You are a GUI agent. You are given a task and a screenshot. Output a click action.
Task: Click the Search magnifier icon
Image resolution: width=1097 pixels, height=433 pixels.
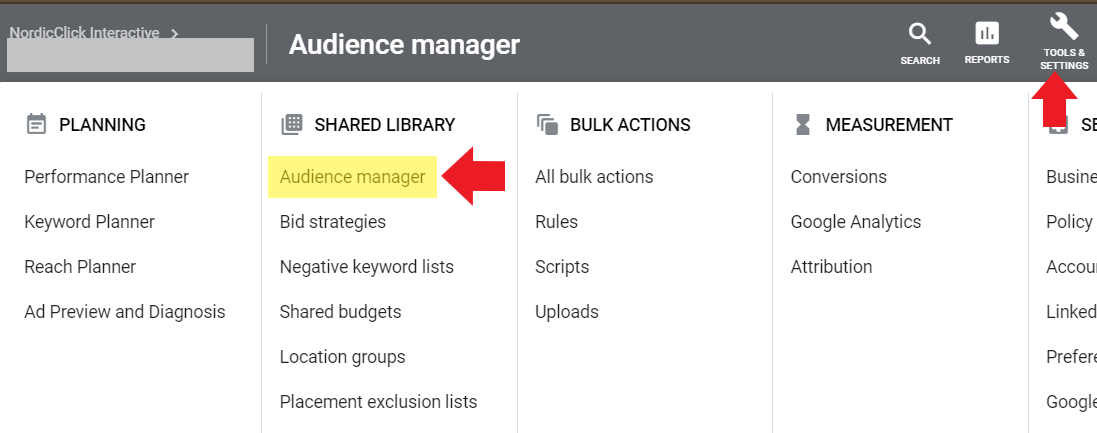click(919, 35)
